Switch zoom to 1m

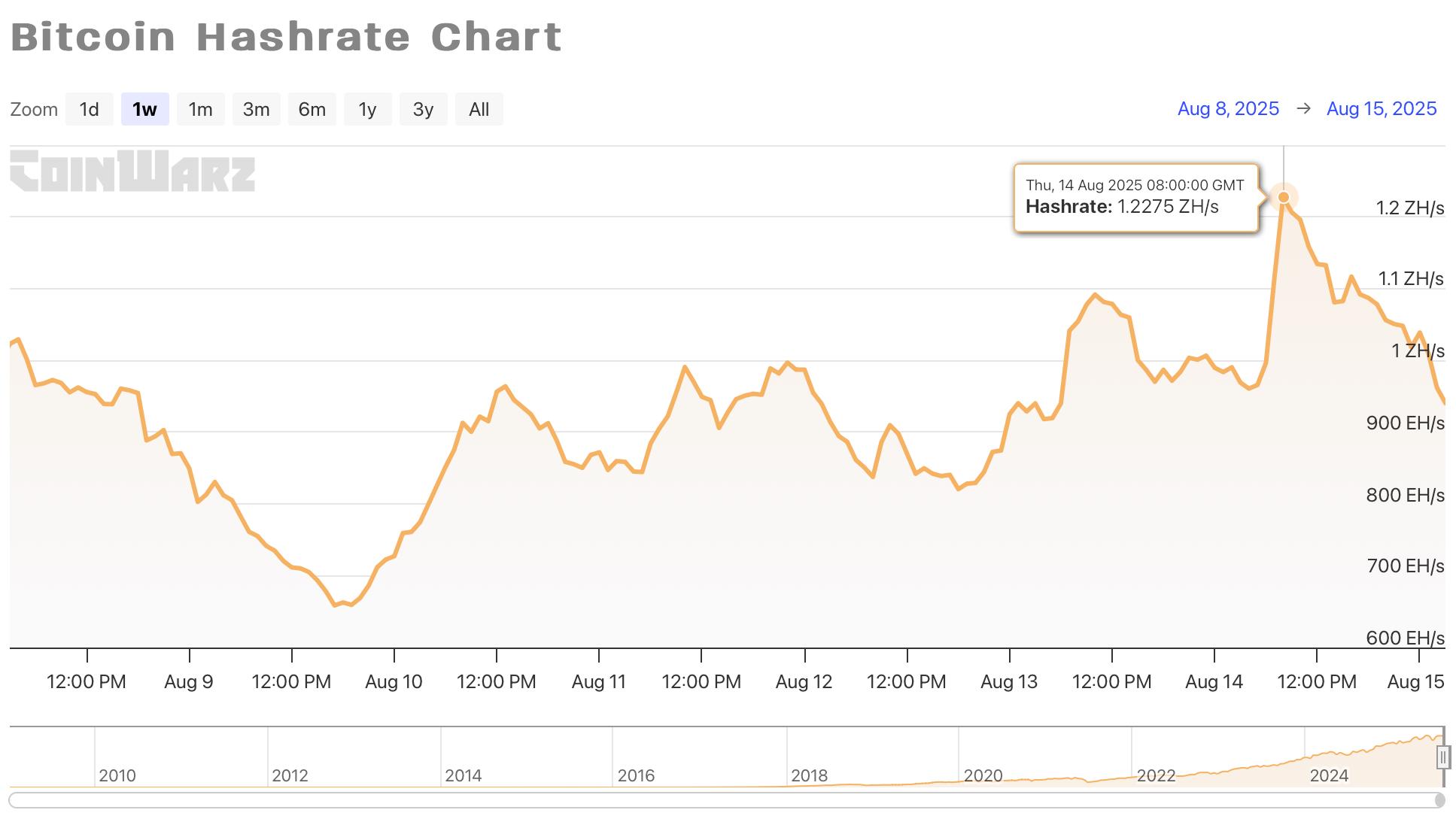pyautogui.click(x=200, y=110)
